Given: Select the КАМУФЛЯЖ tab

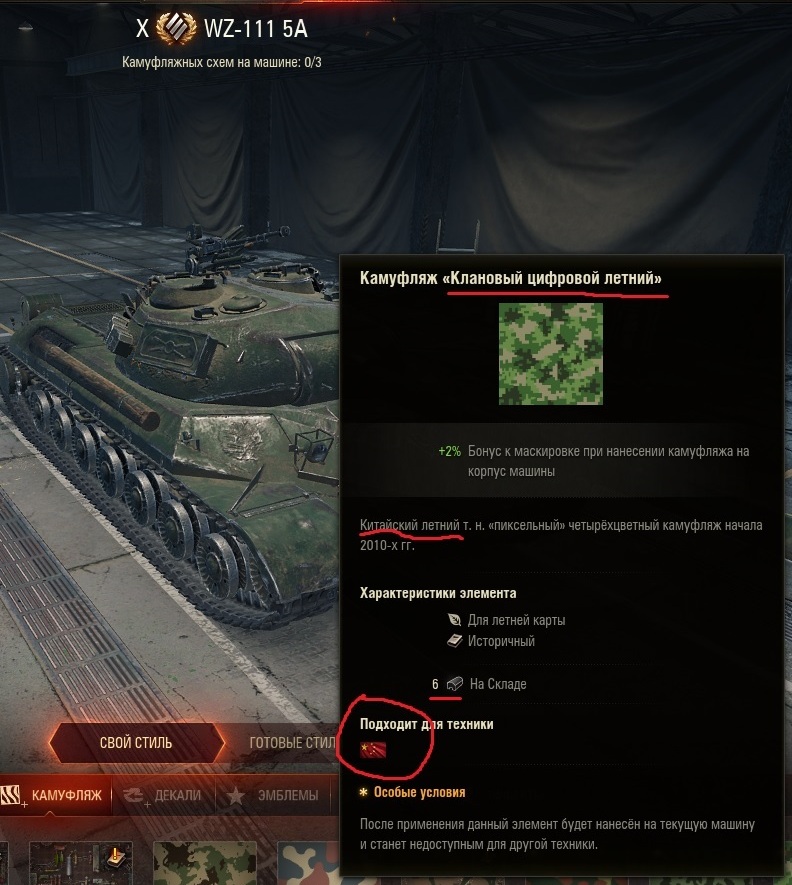Looking at the screenshot, I should pyautogui.click(x=55, y=795).
